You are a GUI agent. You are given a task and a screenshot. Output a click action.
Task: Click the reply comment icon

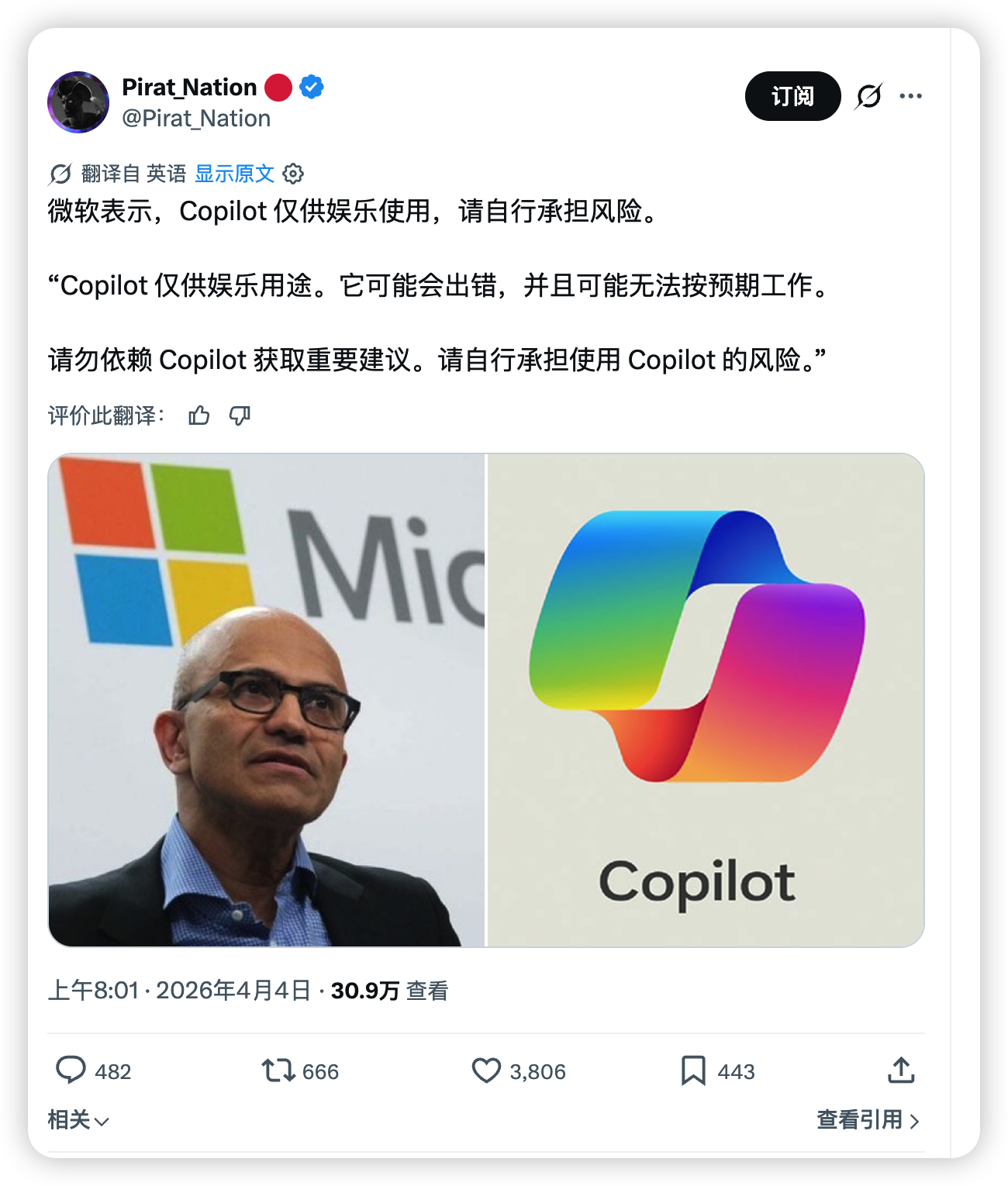(x=71, y=1071)
